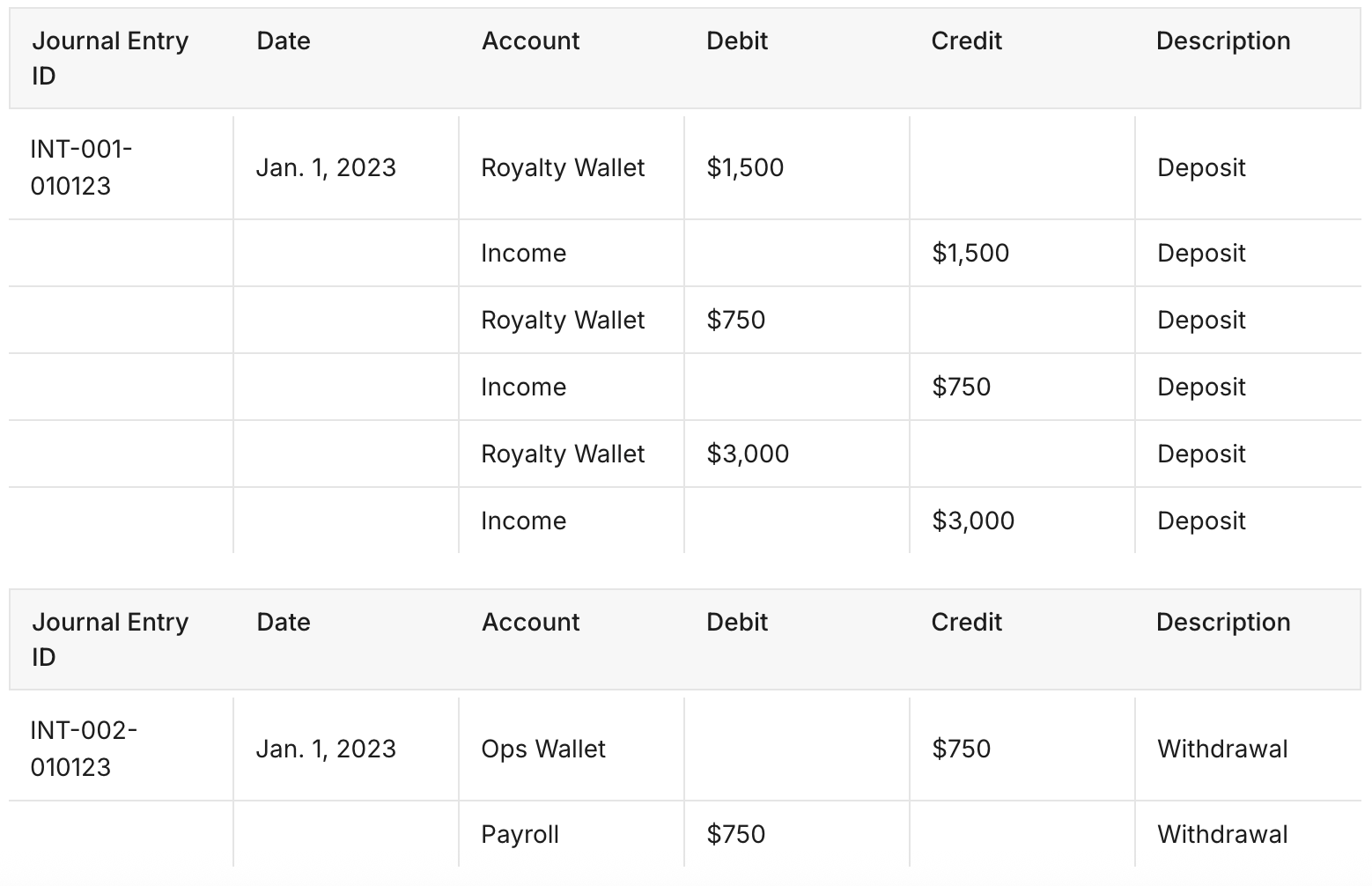
Task: Select the $750 credit for Ops Wallet
Action: click(961, 749)
